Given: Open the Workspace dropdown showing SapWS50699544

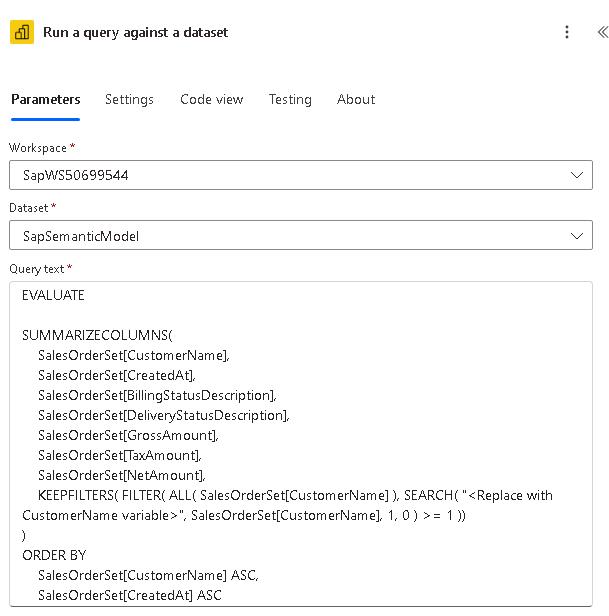Looking at the screenshot, I should click(x=290, y=175).
